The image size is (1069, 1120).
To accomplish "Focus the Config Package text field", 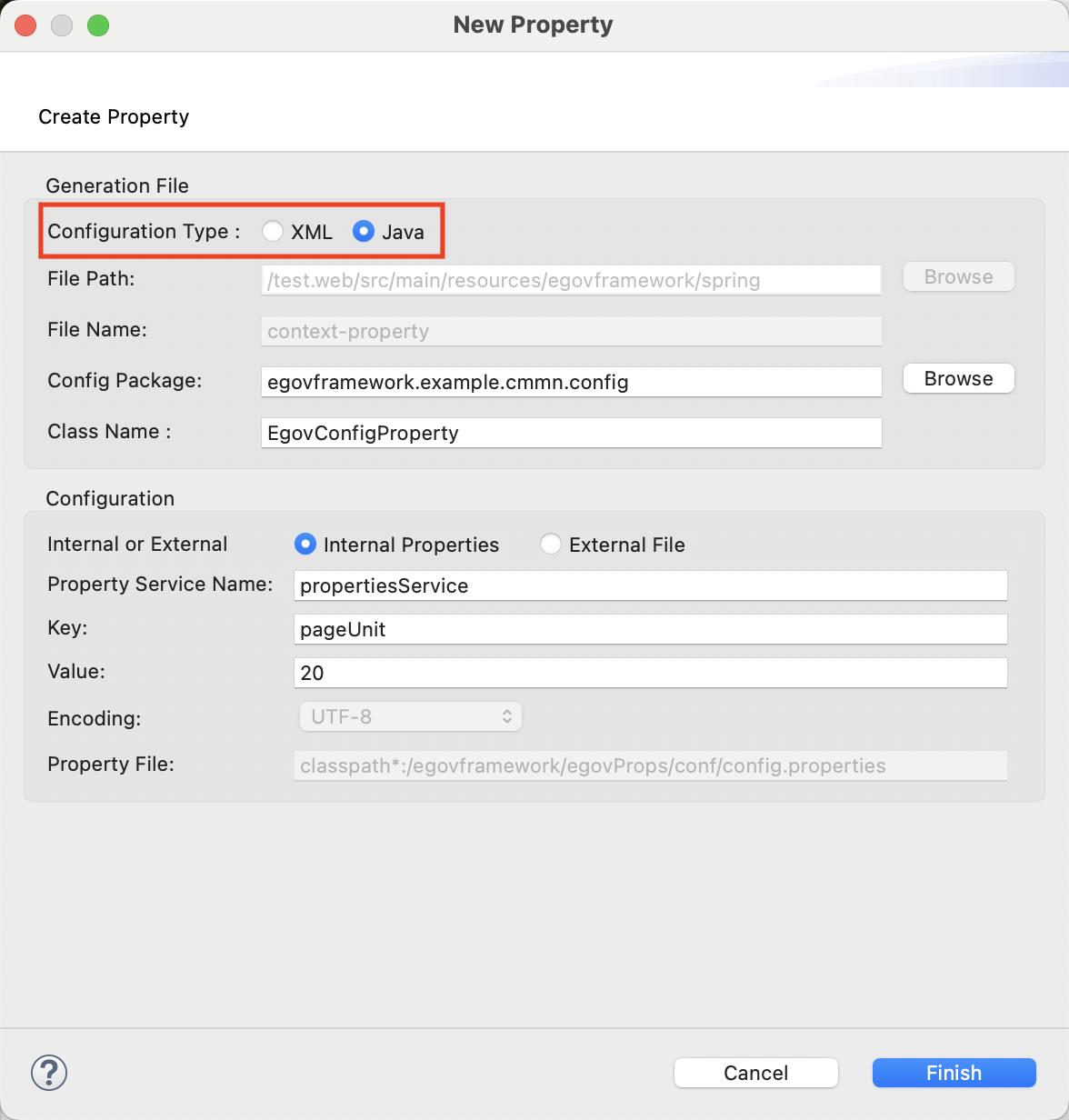I will (x=571, y=383).
